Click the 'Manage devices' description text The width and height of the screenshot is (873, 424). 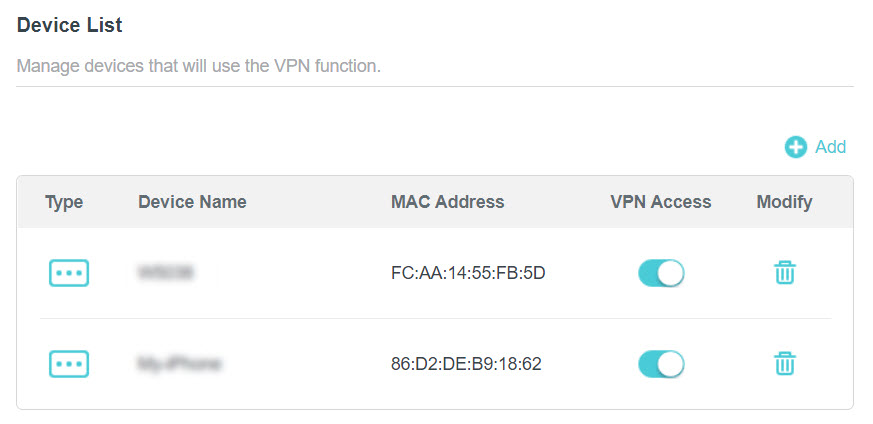(199, 67)
